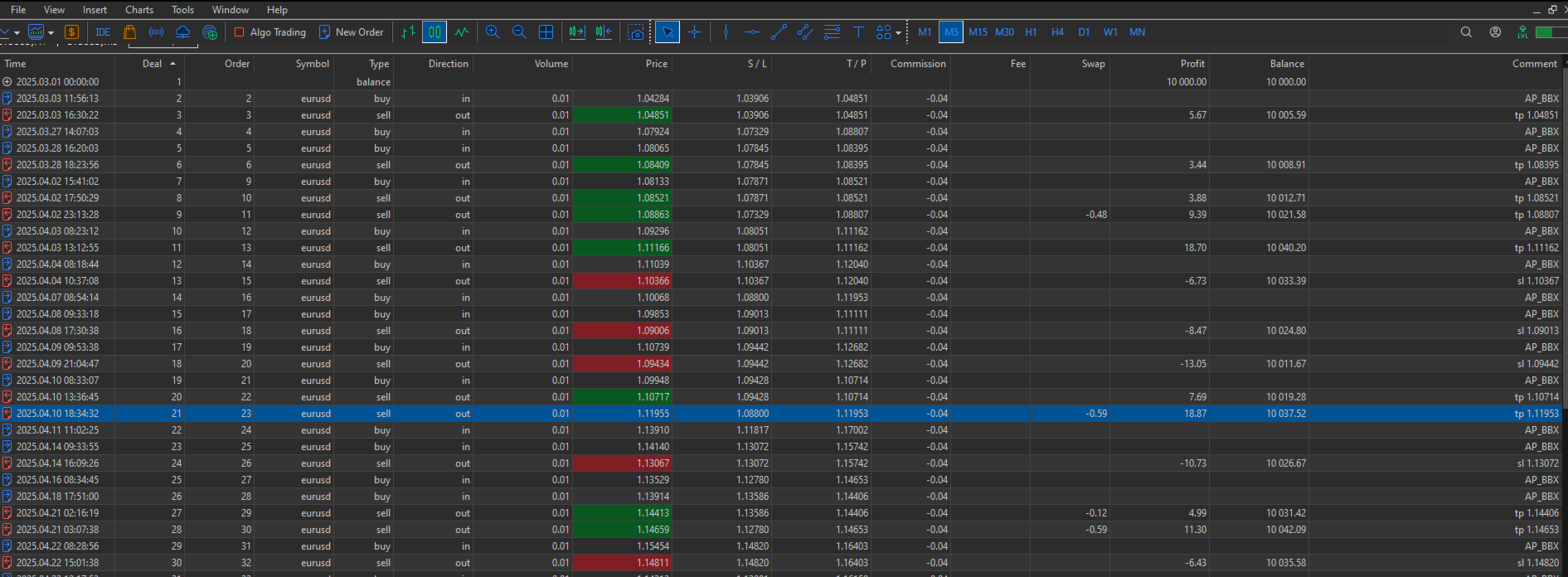The width and height of the screenshot is (1568, 577).
Task: Open the Charts menu
Action: (139, 10)
